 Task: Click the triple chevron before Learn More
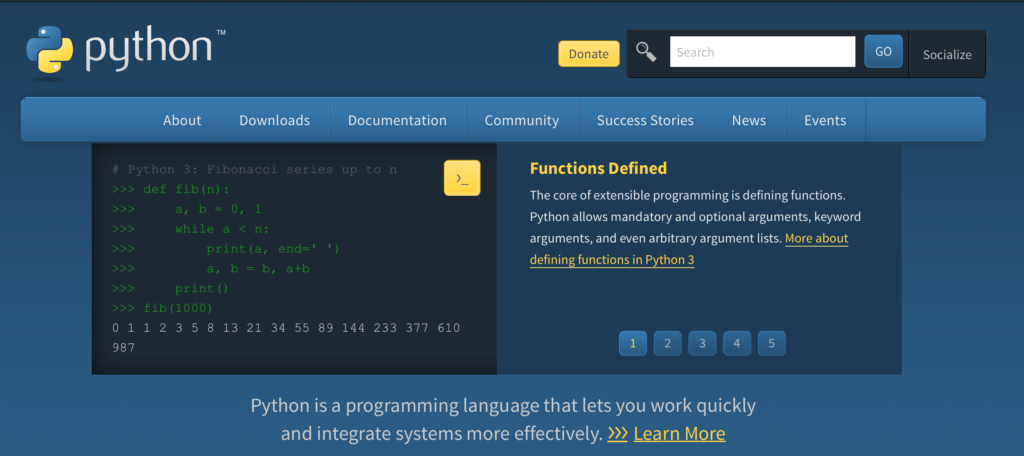pyautogui.click(x=617, y=434)
